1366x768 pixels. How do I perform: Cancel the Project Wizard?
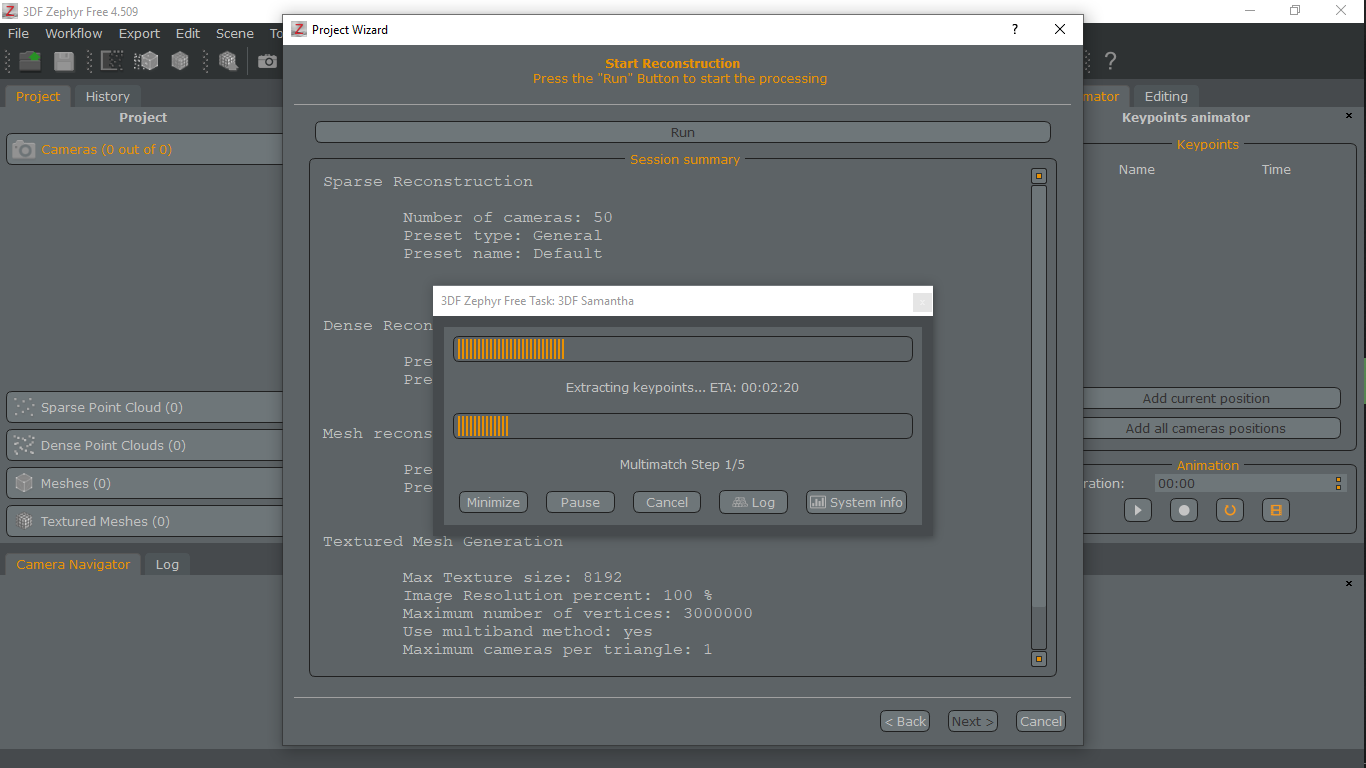[x=1041, y=721]
